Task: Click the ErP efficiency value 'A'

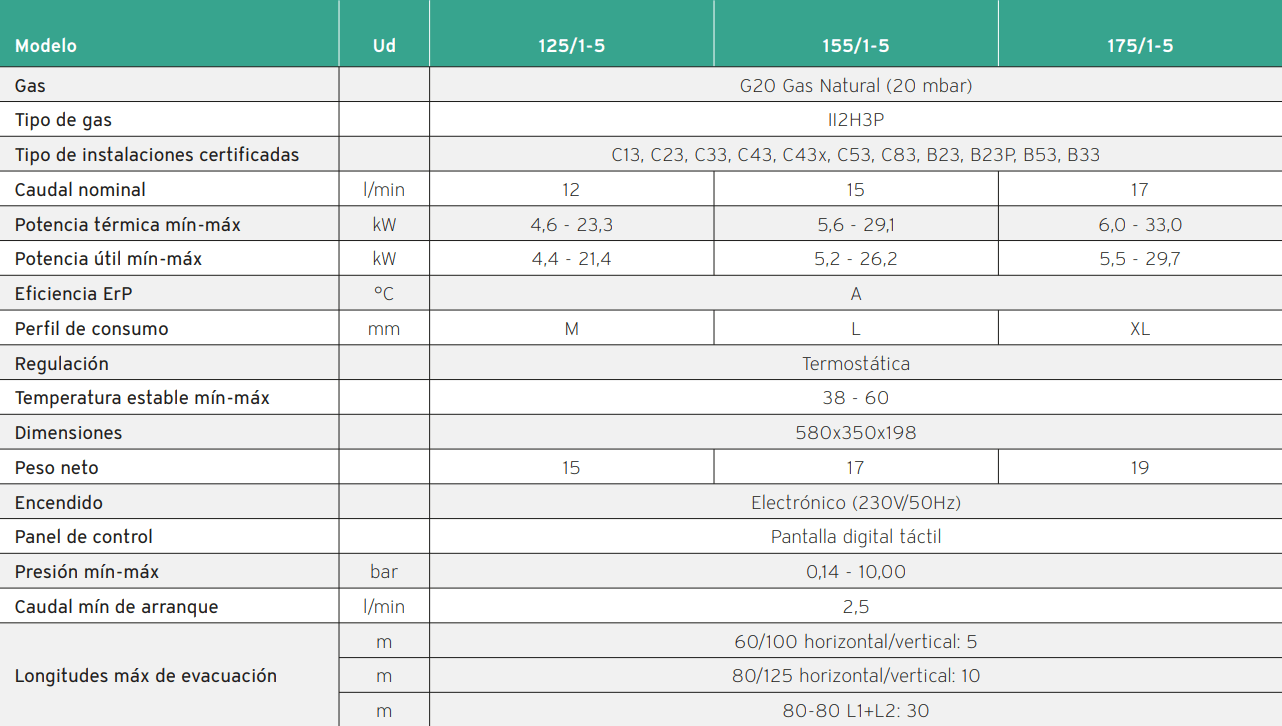Action: (x=856, y=294)
